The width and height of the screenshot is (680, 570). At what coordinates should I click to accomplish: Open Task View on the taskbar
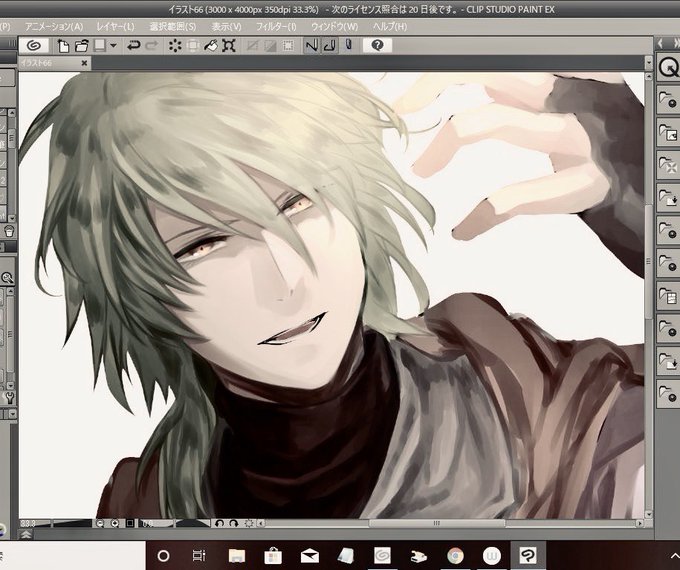199,556
